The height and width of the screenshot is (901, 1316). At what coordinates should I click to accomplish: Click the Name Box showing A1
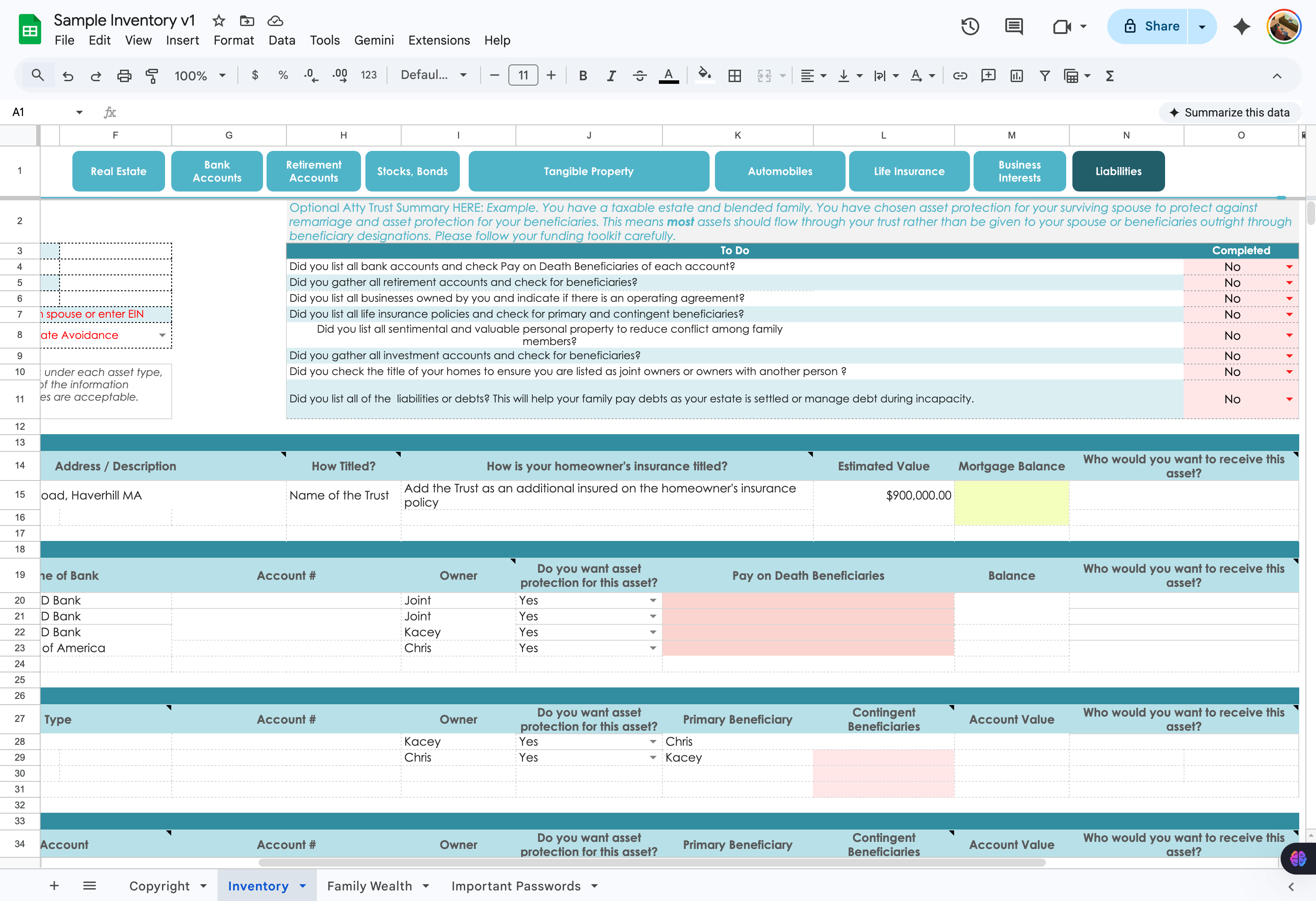18,112
